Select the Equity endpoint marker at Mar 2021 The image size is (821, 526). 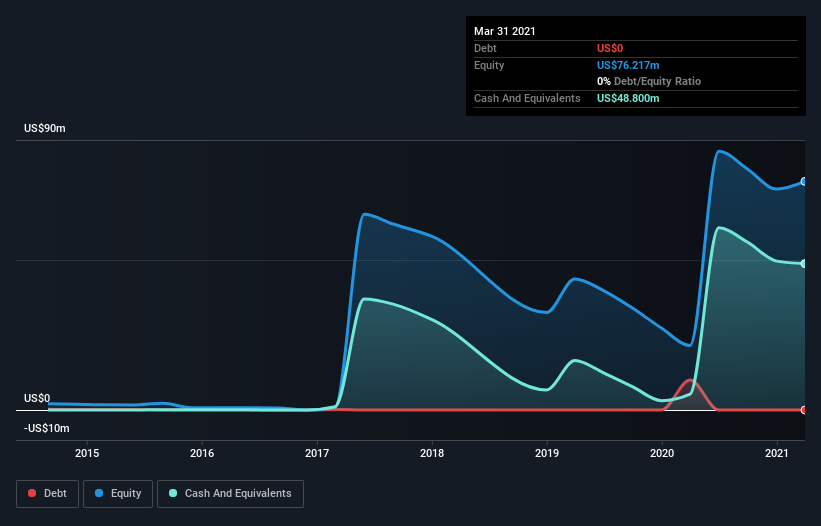click(803, 182)
